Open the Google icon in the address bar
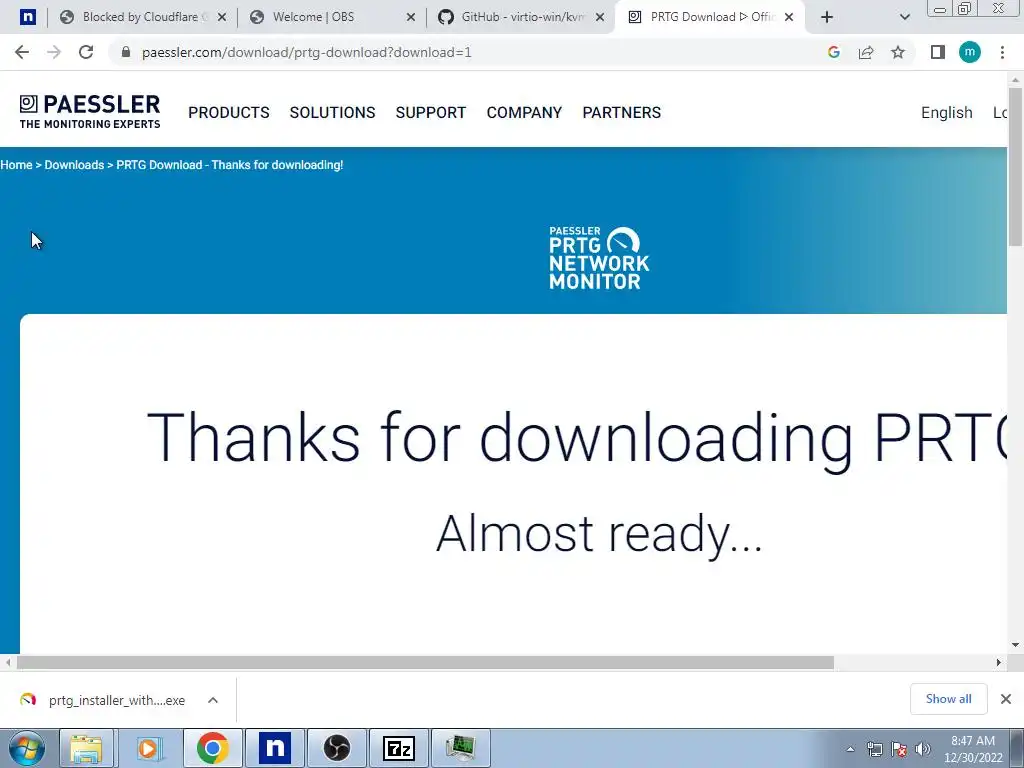1024x768 pixels. [833, 52]
